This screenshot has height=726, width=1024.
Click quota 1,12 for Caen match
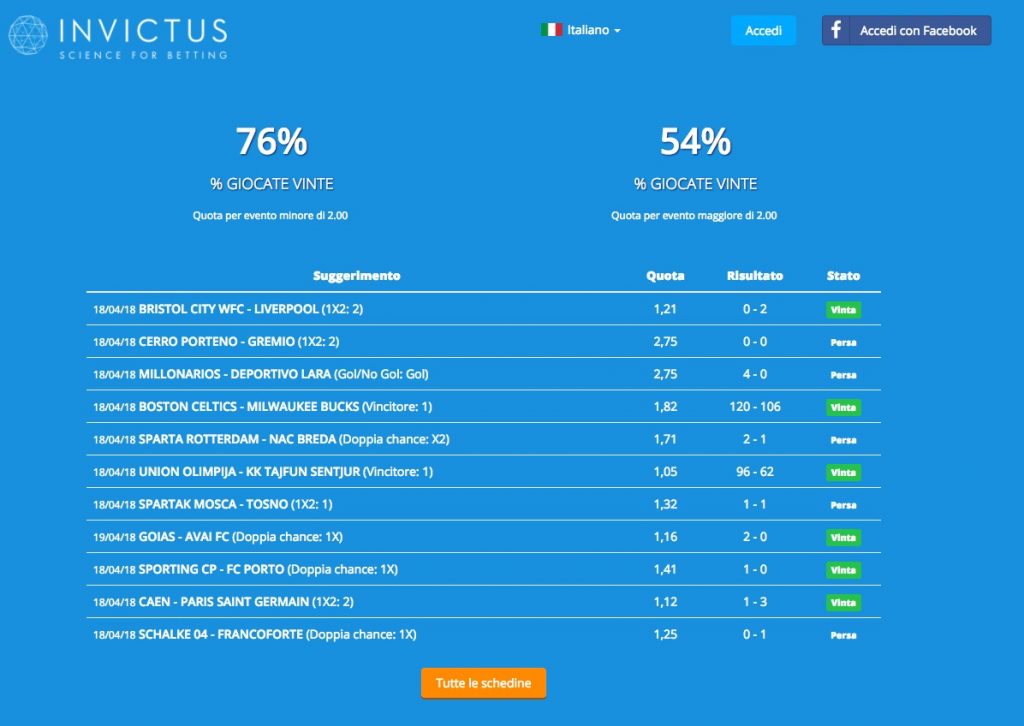(665, 602)
